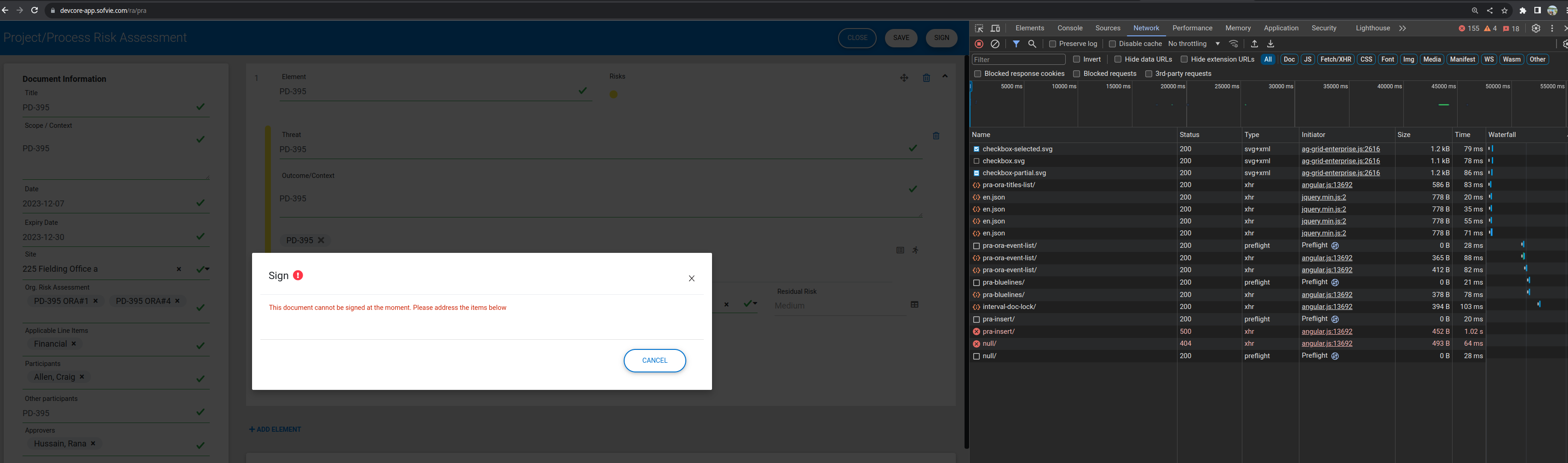Click the SIGN button
Screen dimensions: 1568x463
pyautogui.click(x=941, y=38)
